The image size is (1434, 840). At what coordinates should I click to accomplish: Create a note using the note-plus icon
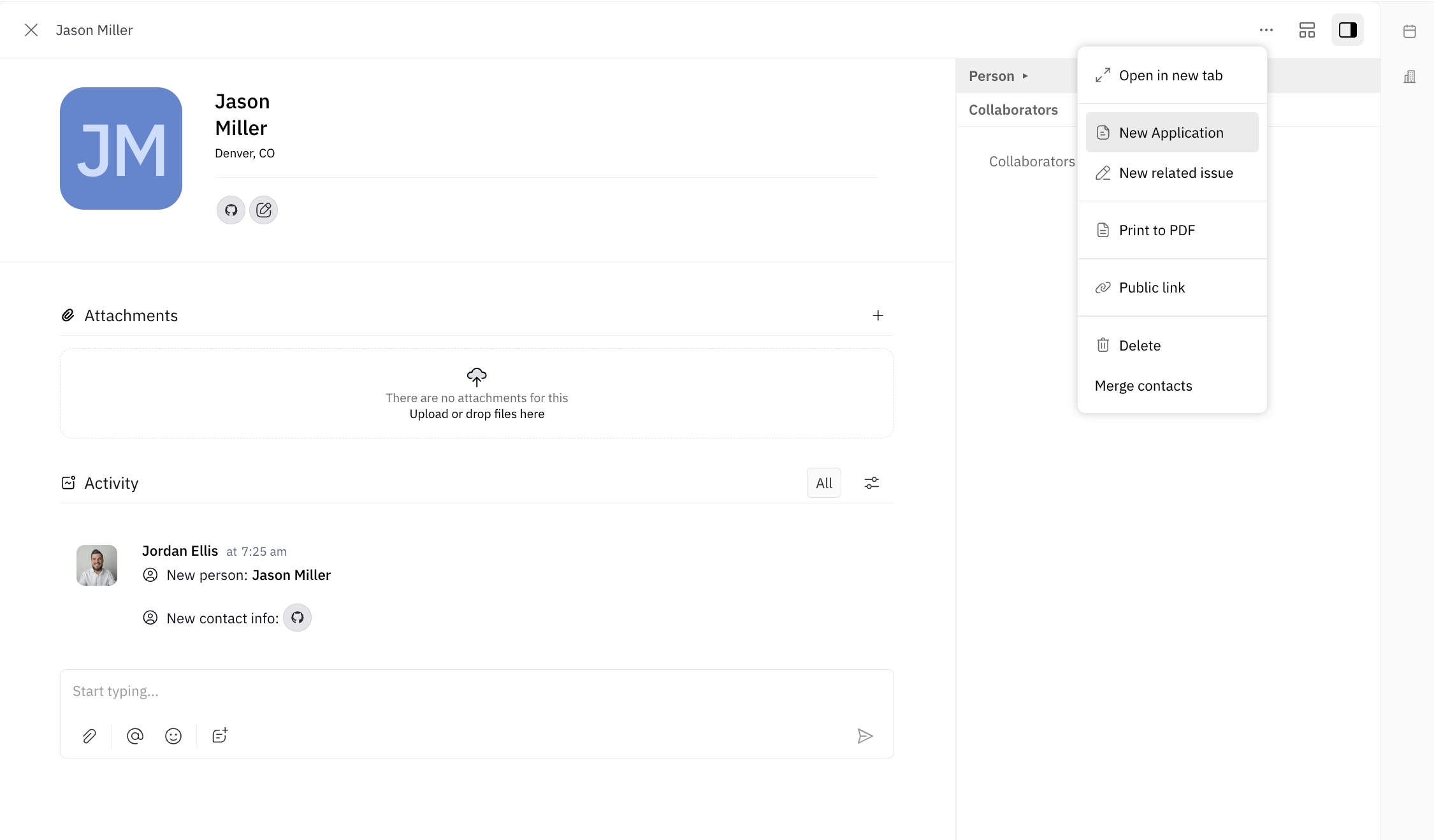[219, 735]
